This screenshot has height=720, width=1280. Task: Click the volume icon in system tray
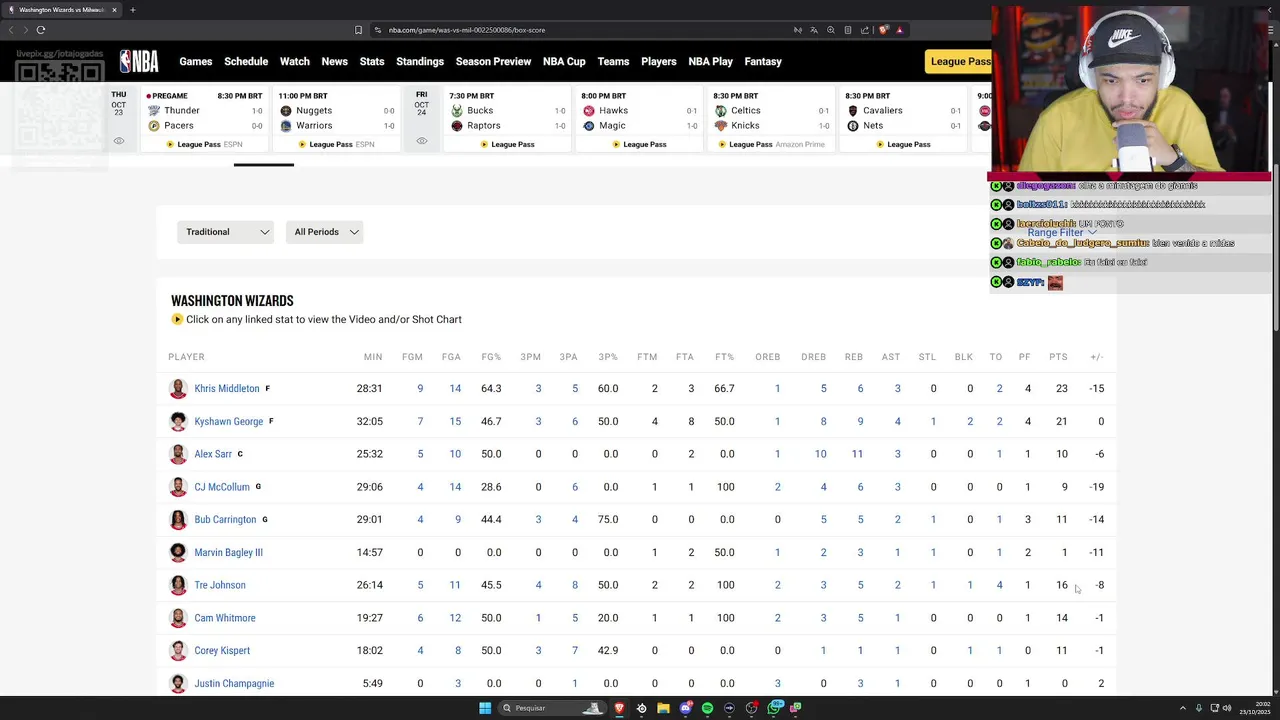click(x=1227, y=708)
